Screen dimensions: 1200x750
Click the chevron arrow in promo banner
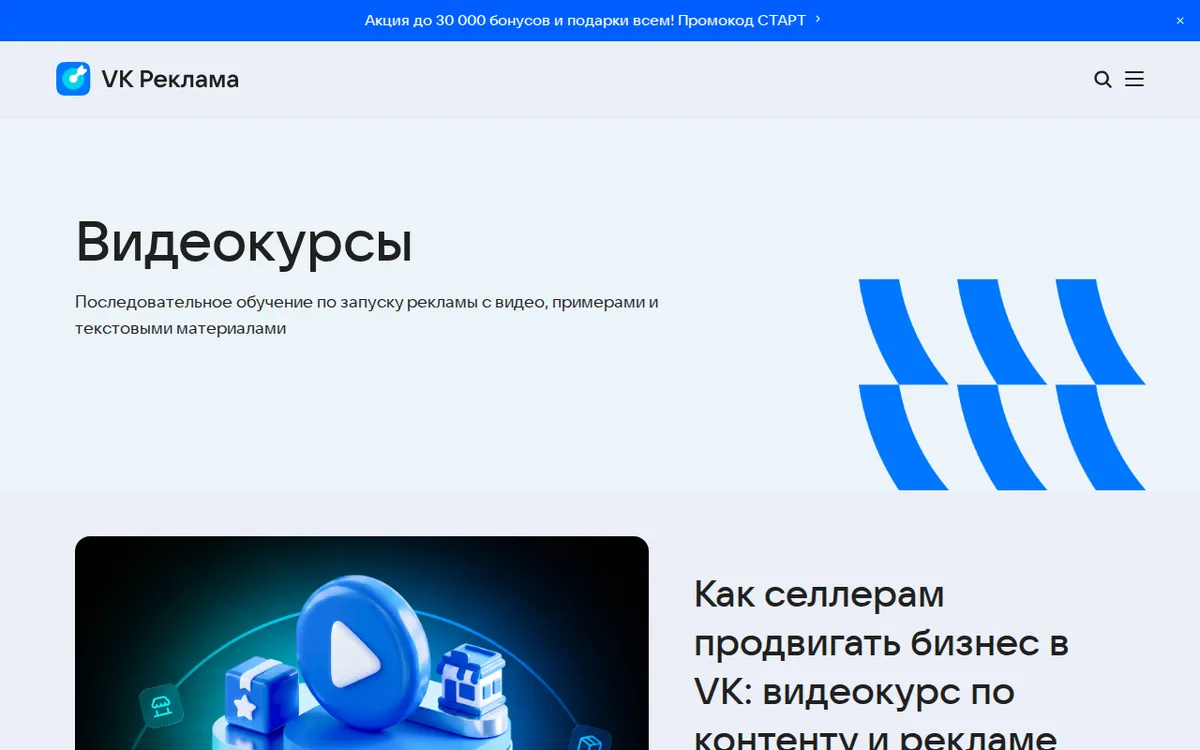point(818,19)
